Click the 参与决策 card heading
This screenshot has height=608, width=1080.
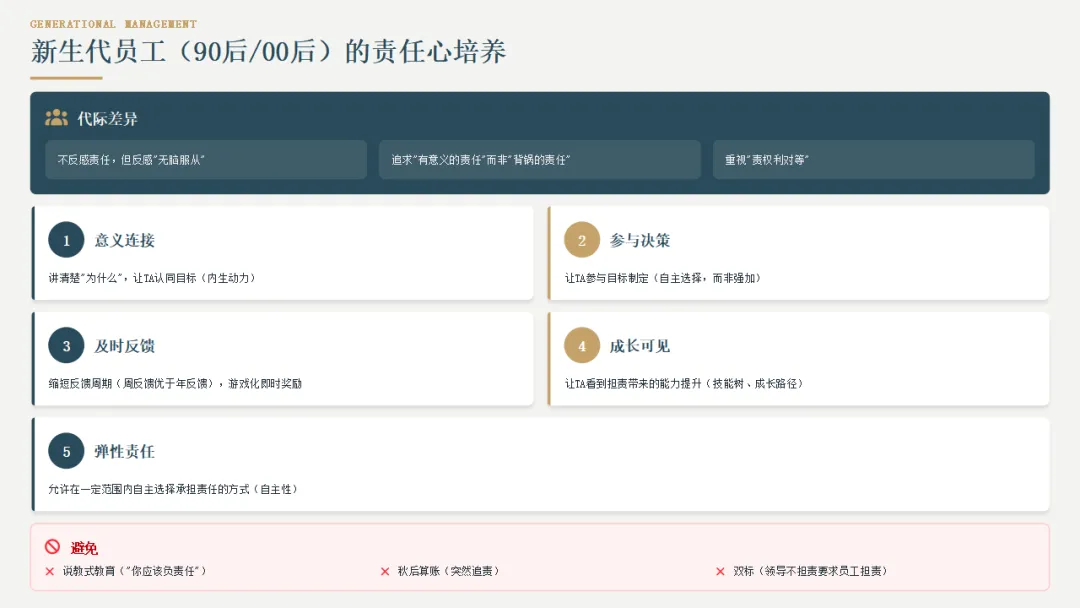coord(640,240)
